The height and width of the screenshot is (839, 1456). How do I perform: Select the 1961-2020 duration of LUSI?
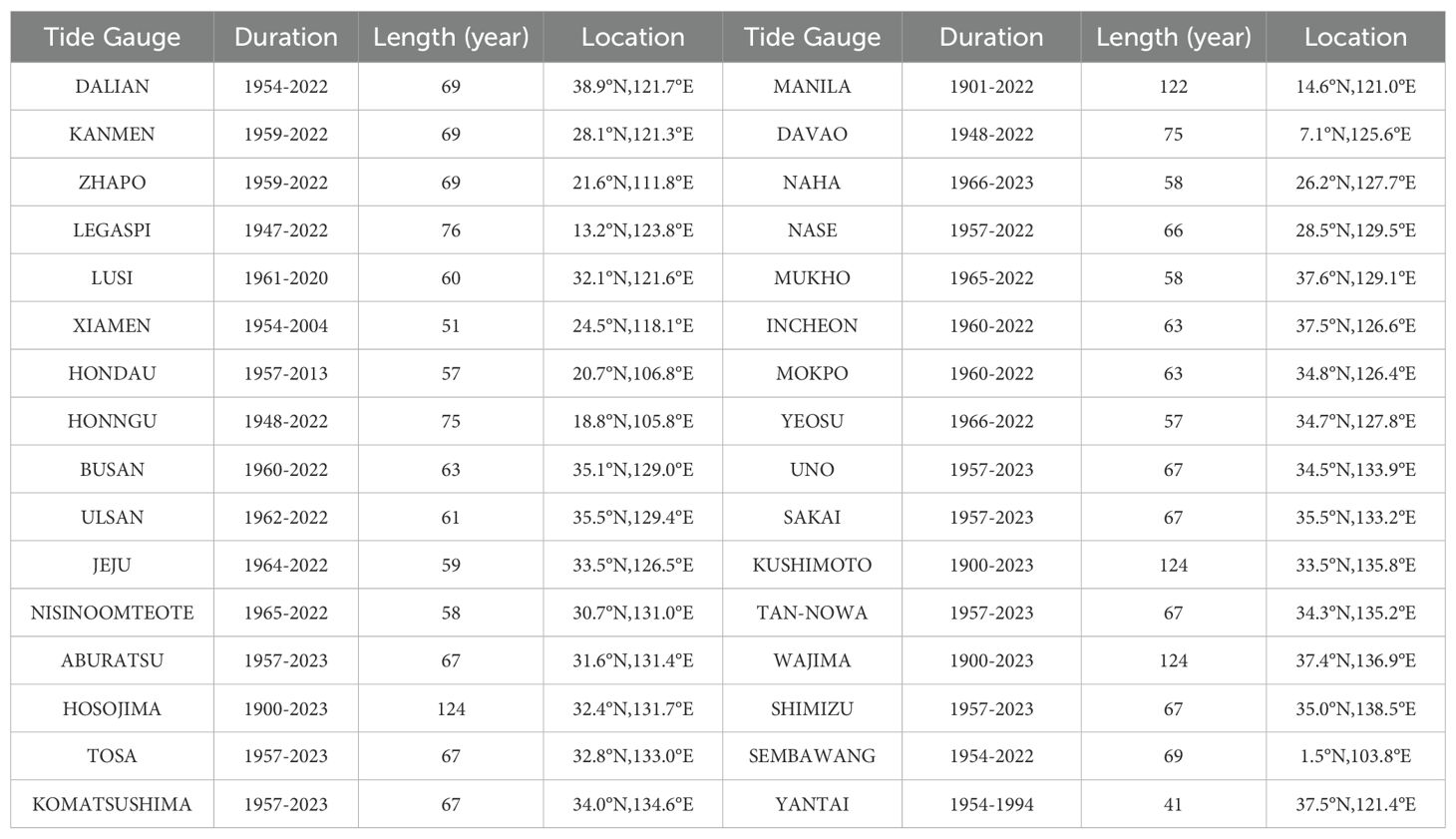[x=285, y=278]
